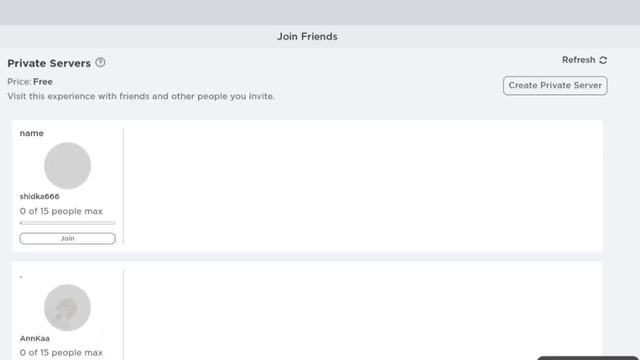Click the Create Private Server button
Image resolution: width=640 pixels, height=360 pixels.
tap(555, 85)
